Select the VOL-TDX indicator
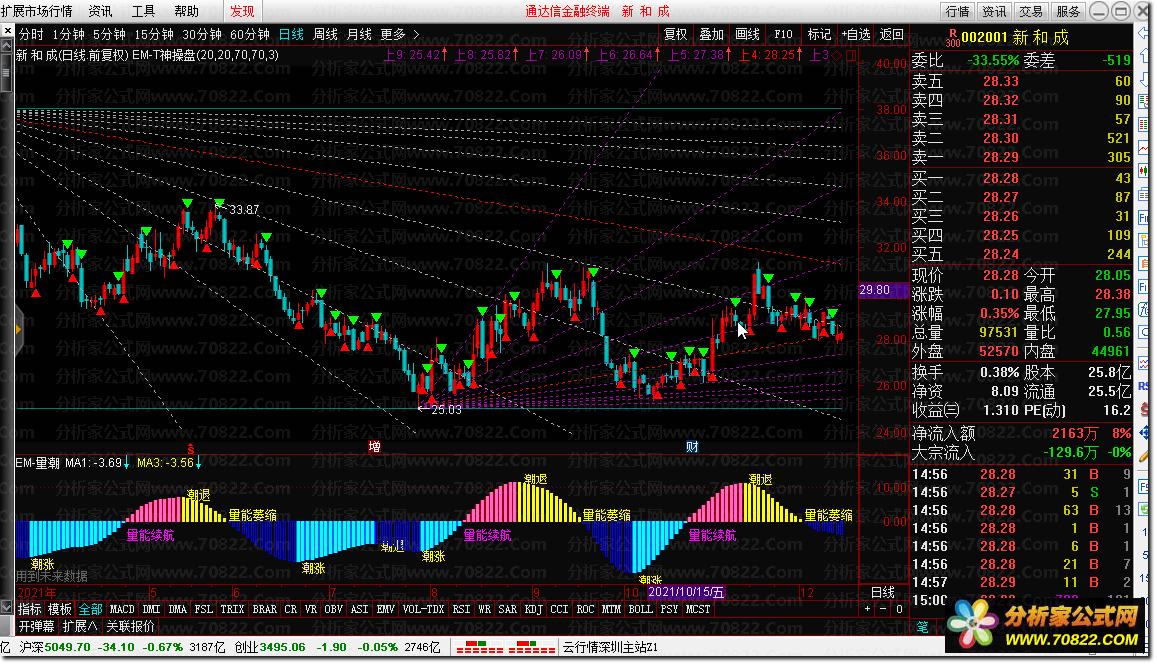1157x664 pixels. [x=424, y=609]
